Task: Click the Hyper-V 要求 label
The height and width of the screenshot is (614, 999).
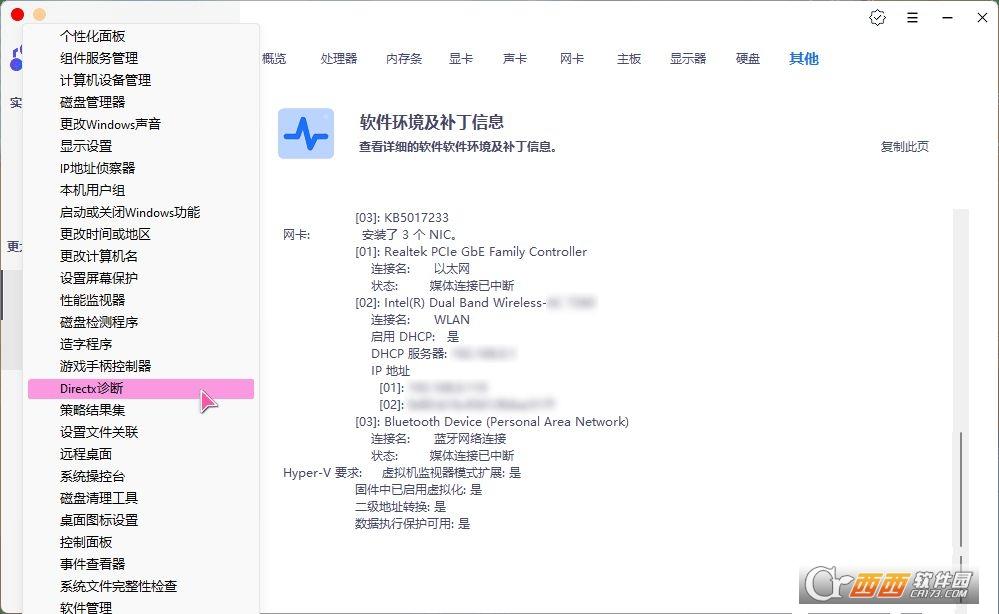Action: point(322,473)
